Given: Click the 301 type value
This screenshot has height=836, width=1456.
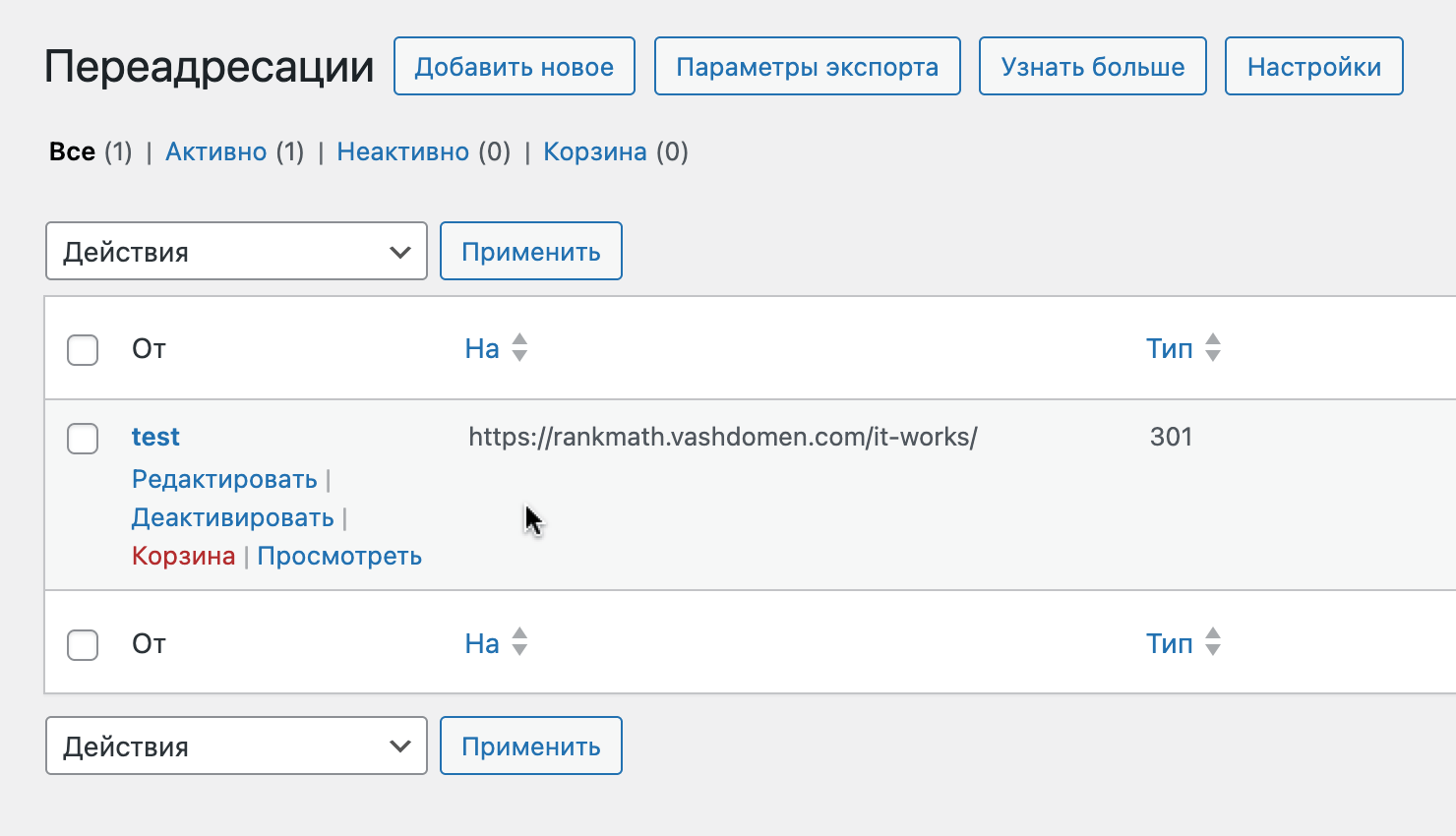Looking at the screenshot, I should [1171, 437].
